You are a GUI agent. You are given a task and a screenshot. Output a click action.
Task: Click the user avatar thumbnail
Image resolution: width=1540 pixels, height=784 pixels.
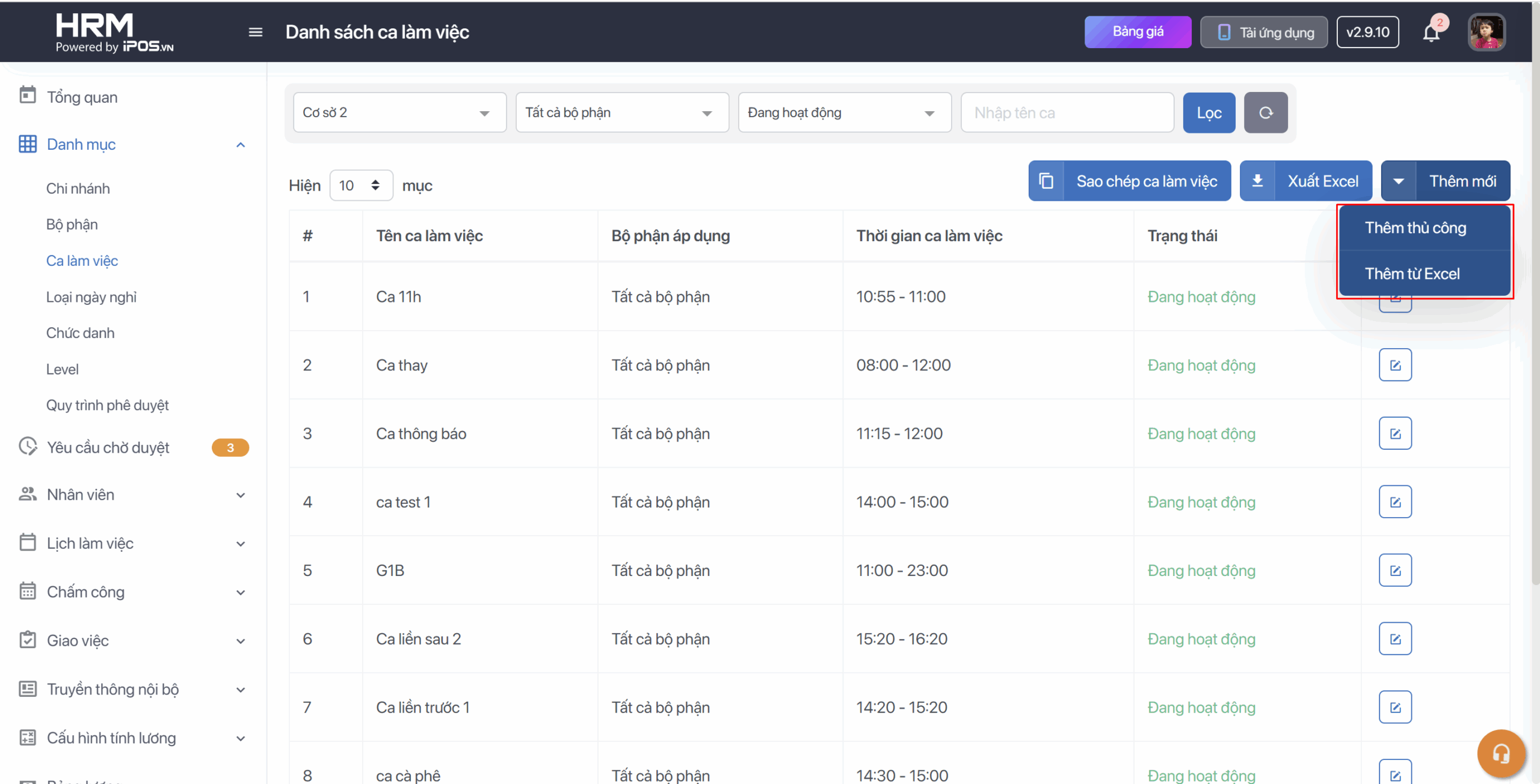point(1486,32)
